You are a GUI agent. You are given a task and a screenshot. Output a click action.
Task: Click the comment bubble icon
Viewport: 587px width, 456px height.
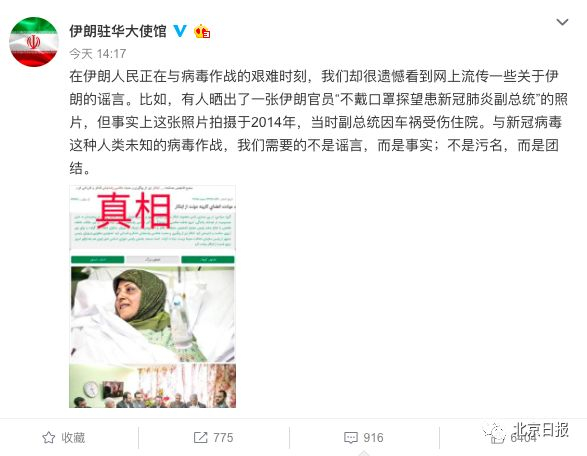click(350, 438)
